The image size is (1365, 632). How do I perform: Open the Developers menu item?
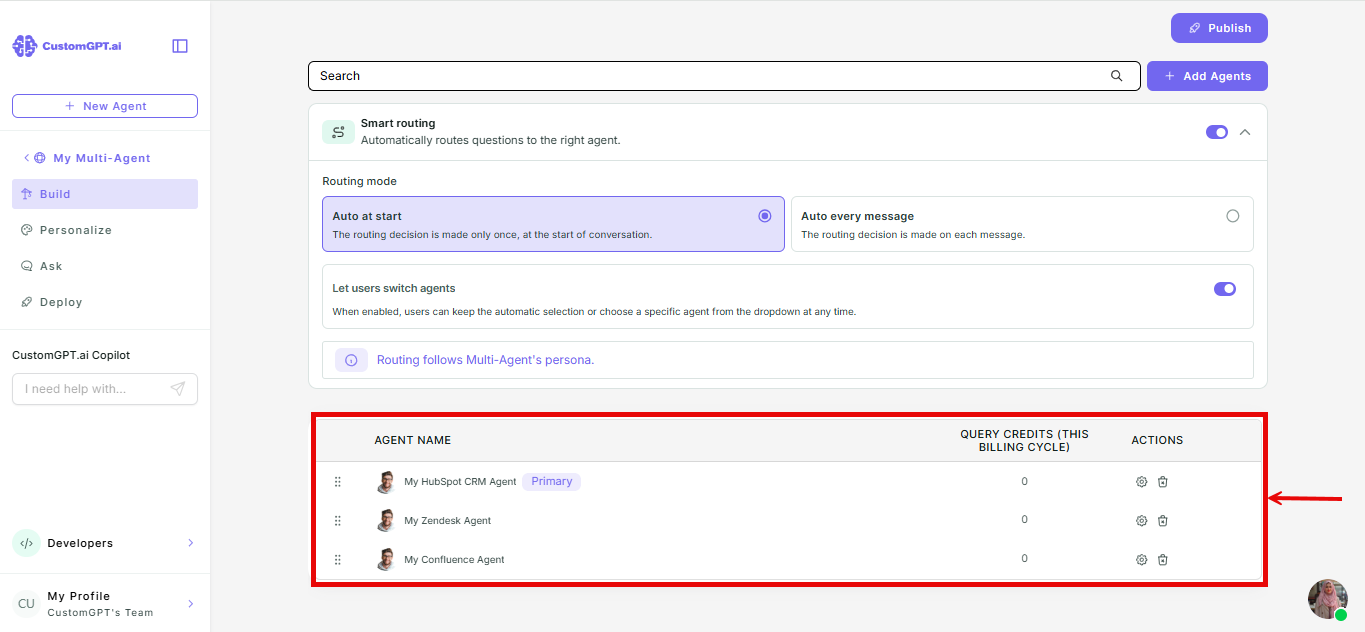[x=105, y=543]
